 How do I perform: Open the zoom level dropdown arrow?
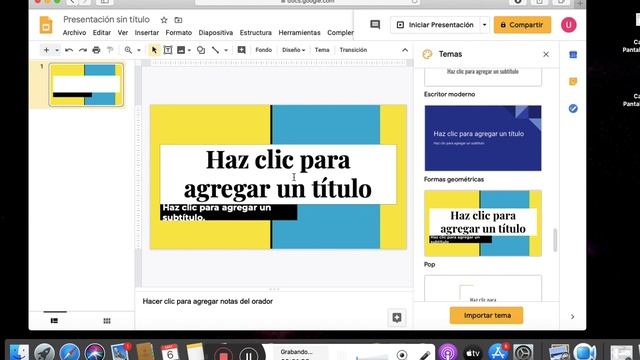point(139,50)
